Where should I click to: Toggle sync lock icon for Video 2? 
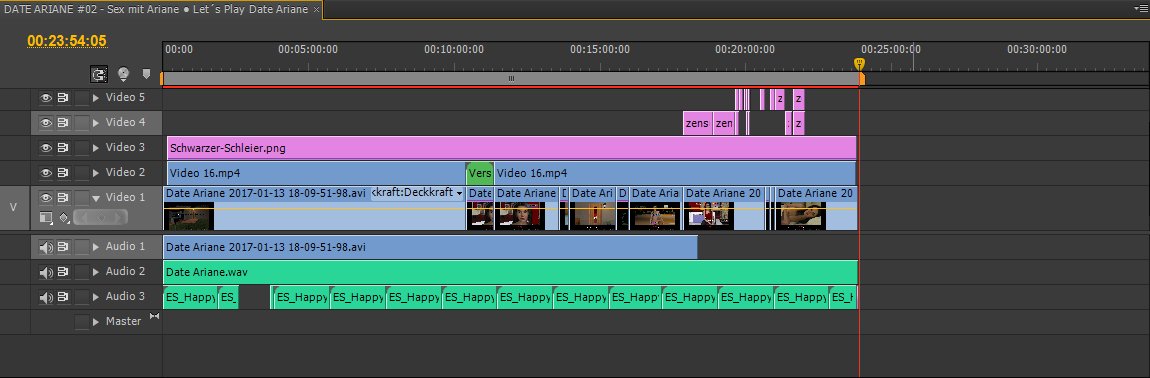(x=64, y=172)
